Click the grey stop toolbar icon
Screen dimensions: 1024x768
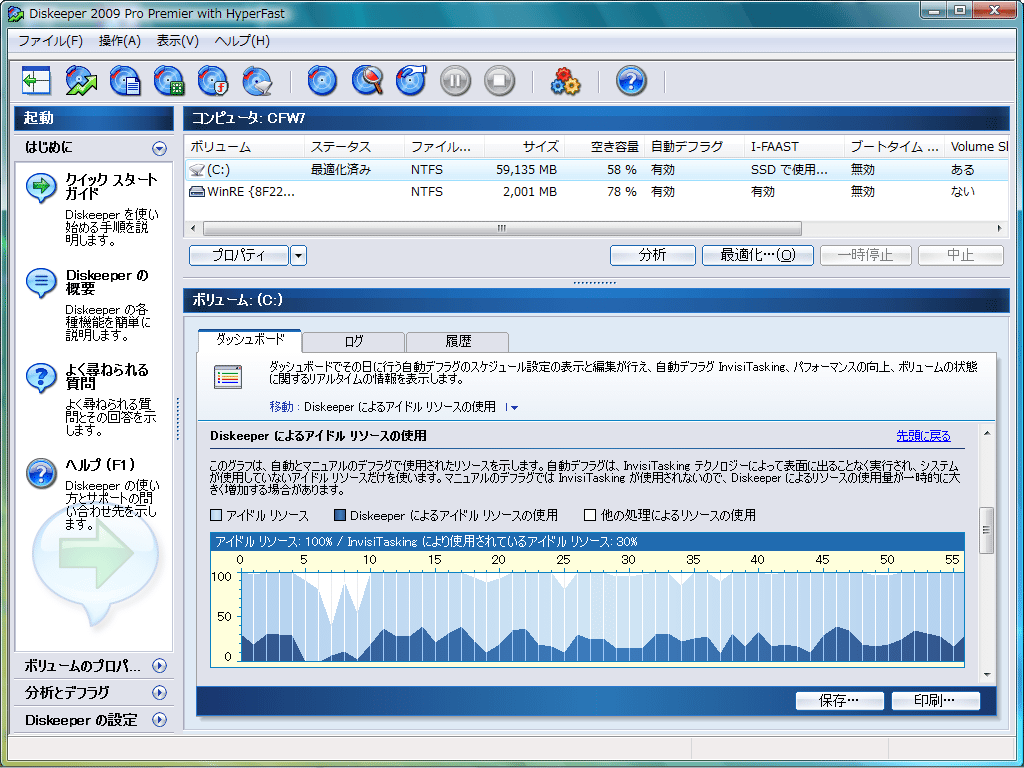500,81
